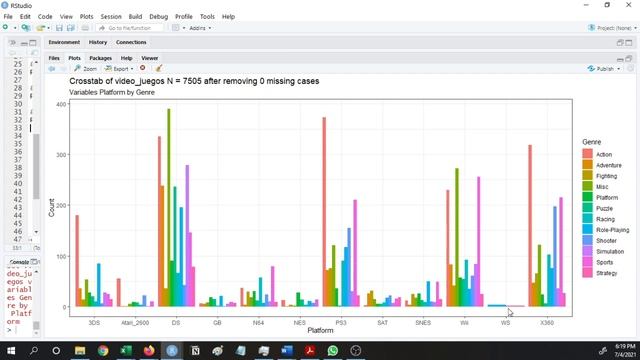Switch to the Environment tab
This screenshot has height=360, width=640.
coord(64,42)
